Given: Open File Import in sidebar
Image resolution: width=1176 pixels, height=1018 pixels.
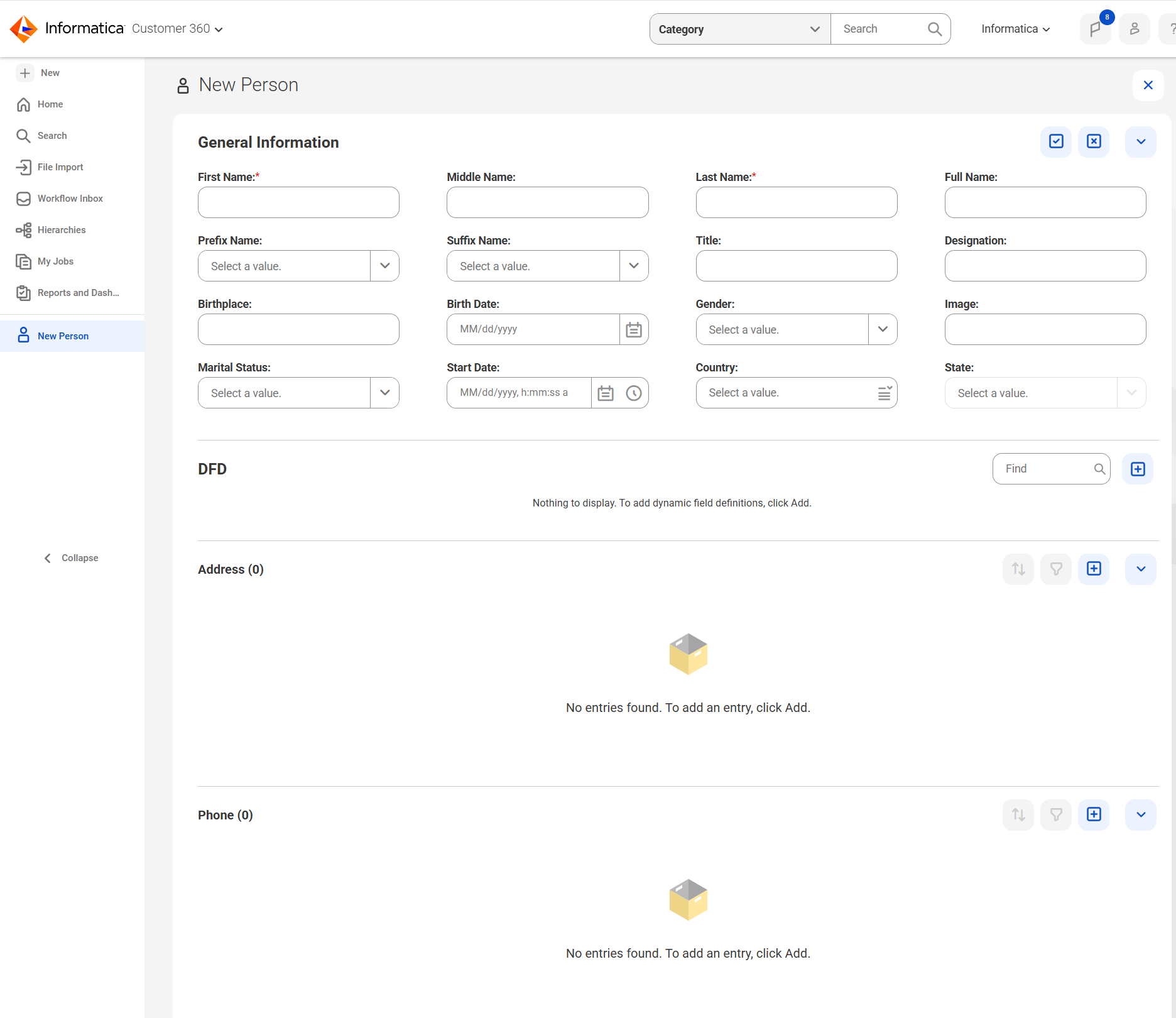Looking at the screenshot, I should (72, 167).
